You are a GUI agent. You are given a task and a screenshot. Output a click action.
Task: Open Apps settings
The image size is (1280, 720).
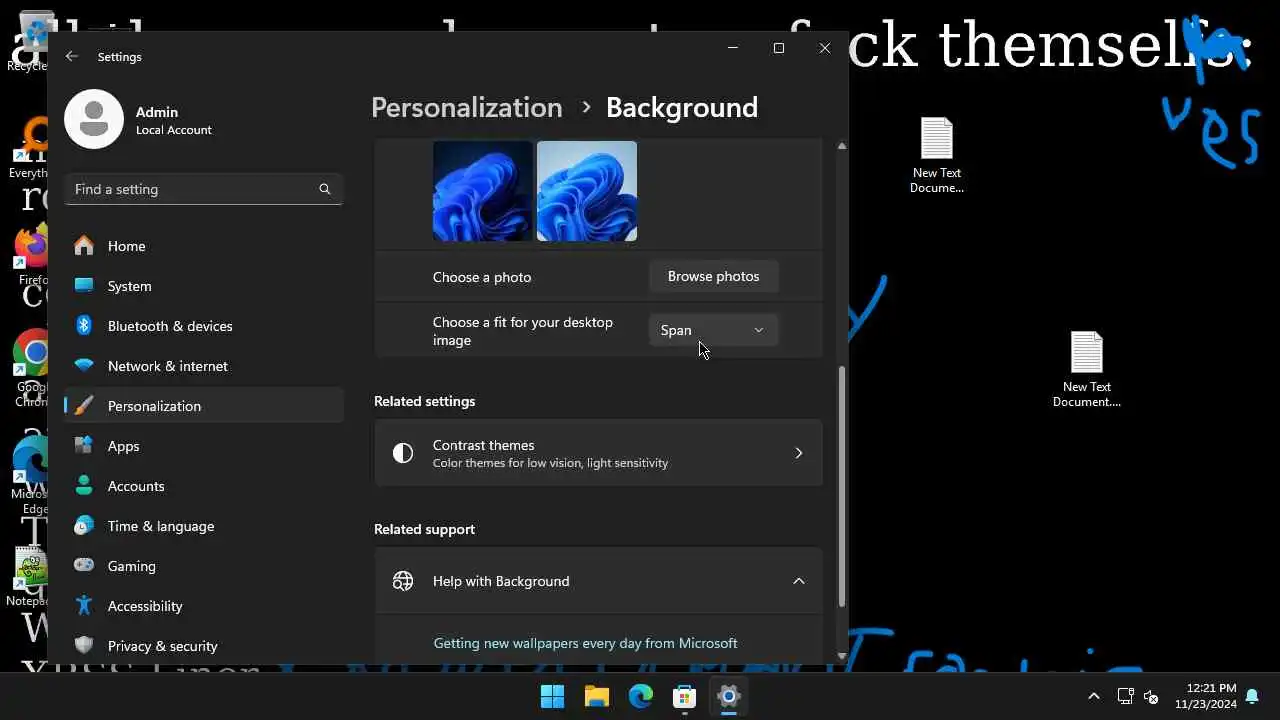click(204, 446)
